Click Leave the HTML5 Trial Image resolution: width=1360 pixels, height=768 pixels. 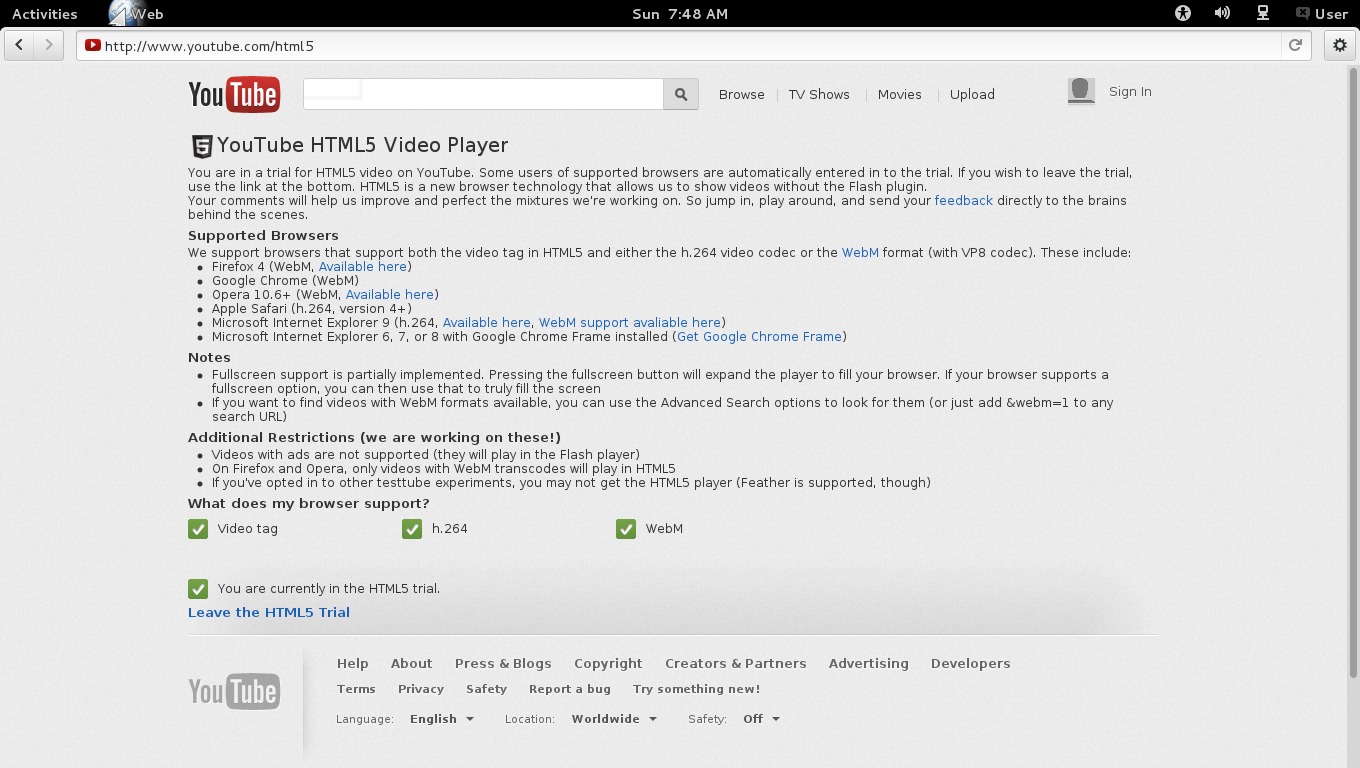pyautogui.click(x=269, y=612)
